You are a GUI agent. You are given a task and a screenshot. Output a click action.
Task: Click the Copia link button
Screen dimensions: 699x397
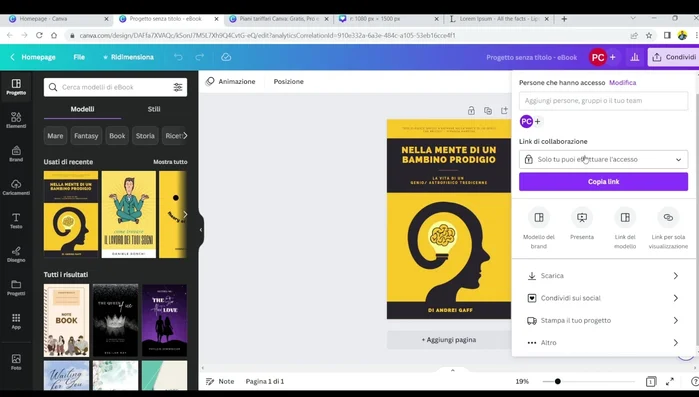603,182
